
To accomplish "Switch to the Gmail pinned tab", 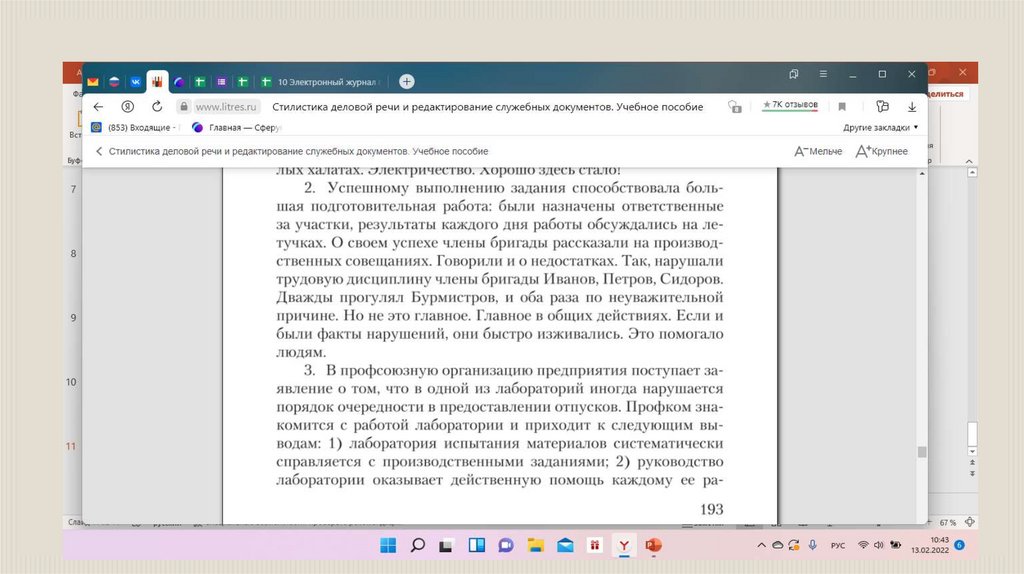I will click(93, 81).
